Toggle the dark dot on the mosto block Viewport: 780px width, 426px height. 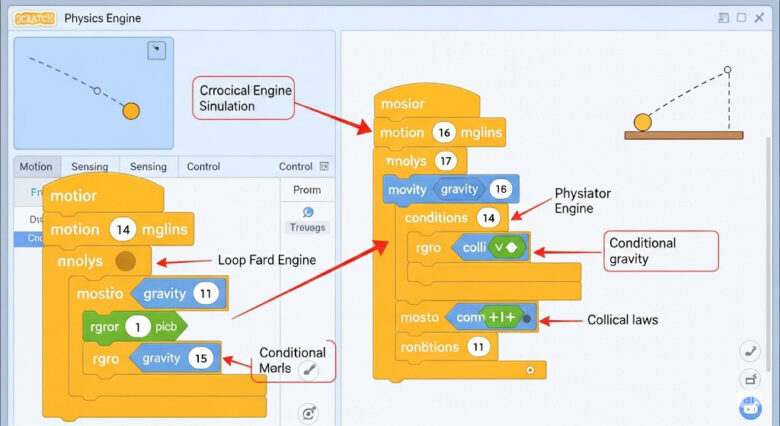pos(526,318)
